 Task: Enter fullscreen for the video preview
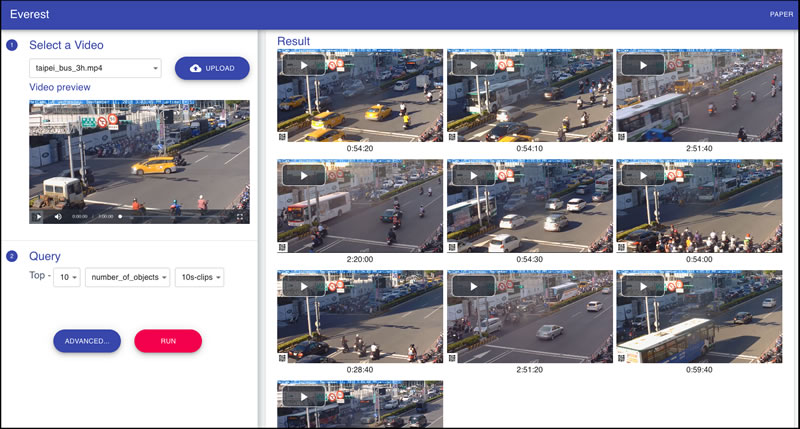tap(240, 215)
